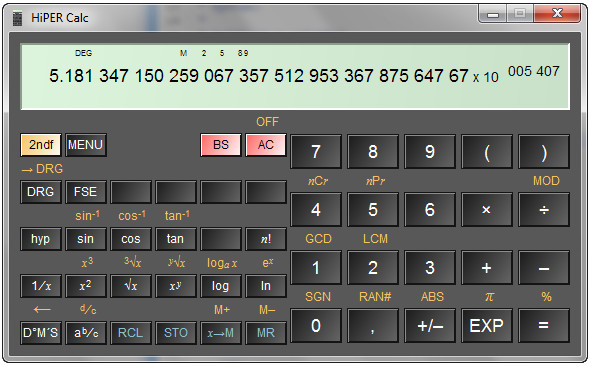Image resolution: width=591 pixels, height=366 pixels.
Task: Click the x² square key
Action: click(x=86, y=286)
